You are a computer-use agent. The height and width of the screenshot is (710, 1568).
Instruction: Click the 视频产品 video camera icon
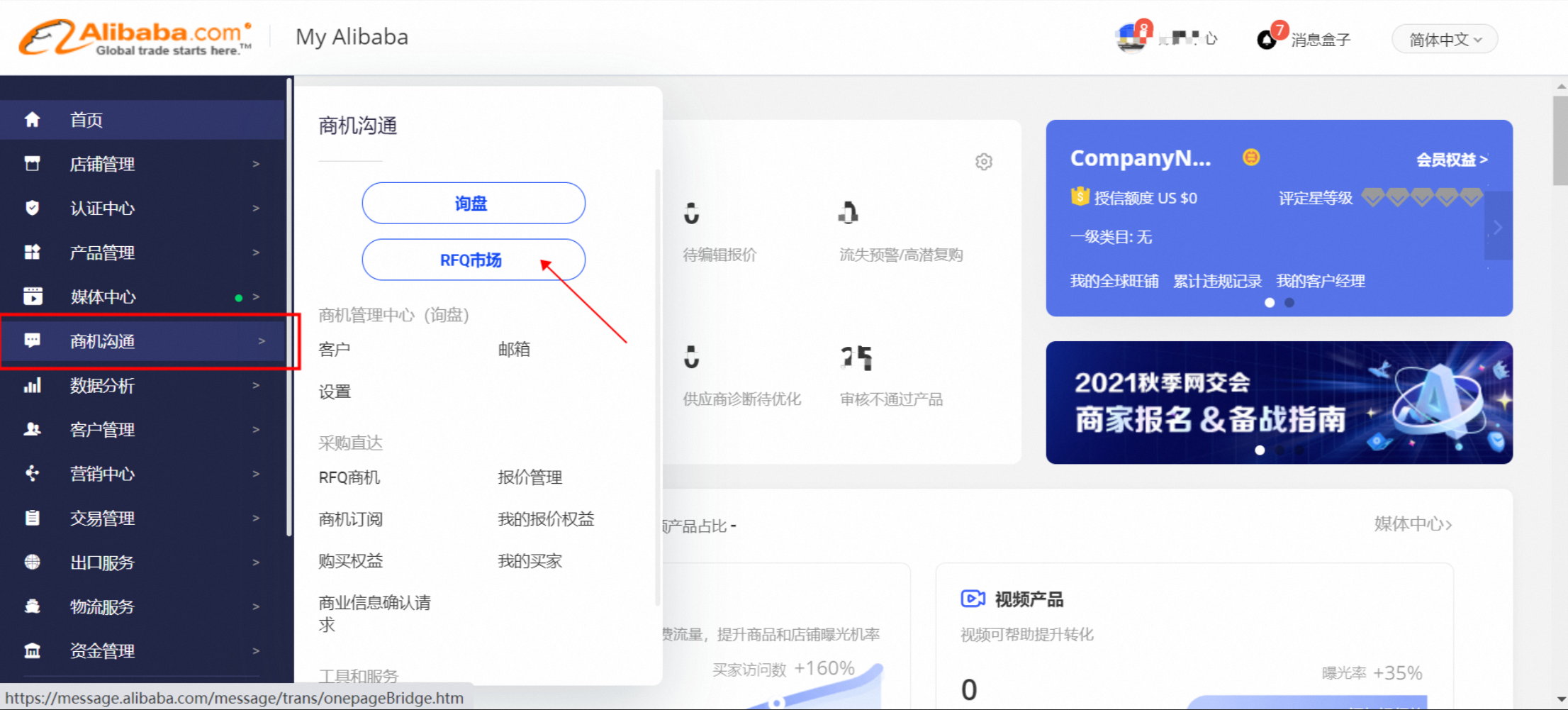click(973, 599)
